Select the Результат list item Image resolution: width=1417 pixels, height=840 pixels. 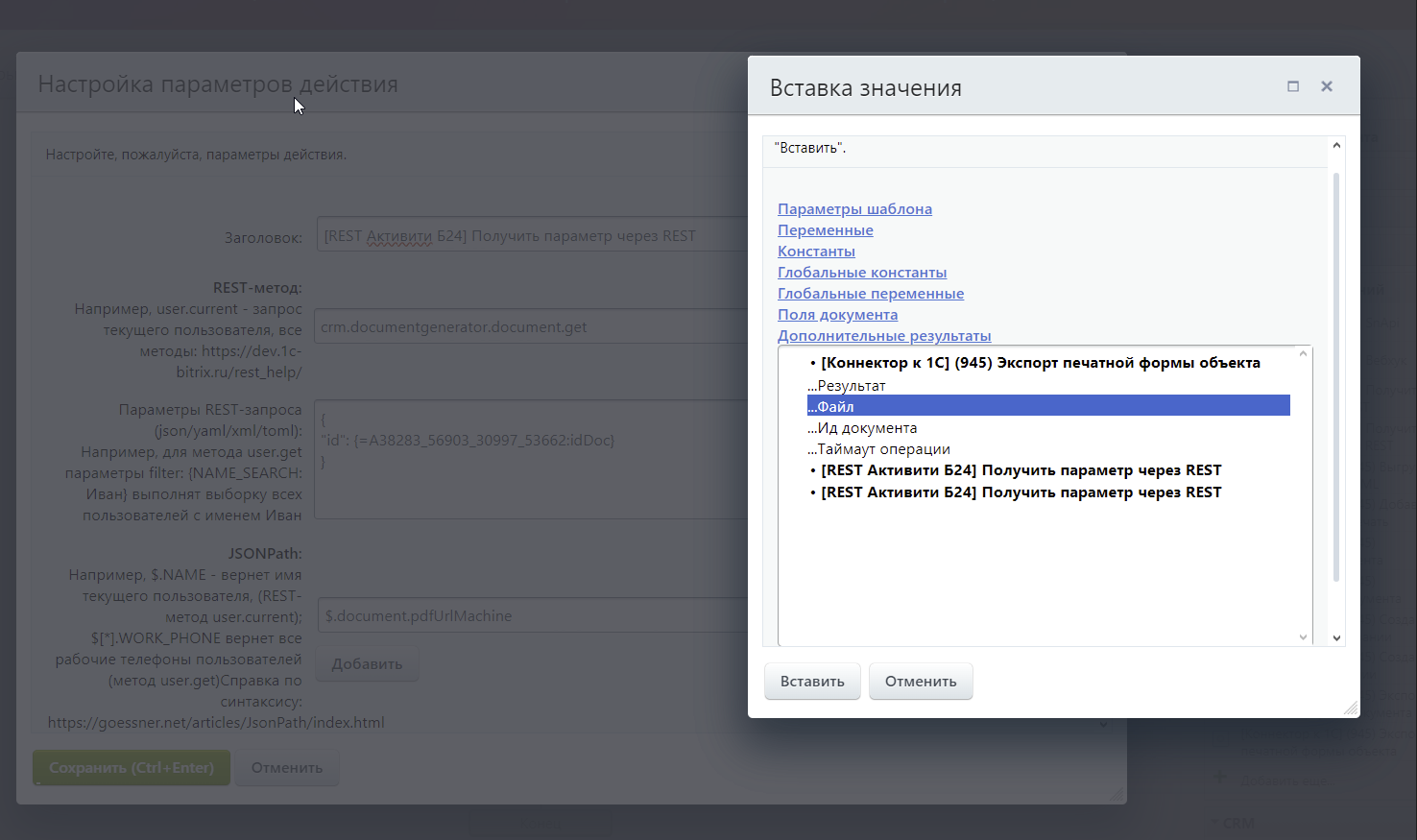tap(851, 386)
